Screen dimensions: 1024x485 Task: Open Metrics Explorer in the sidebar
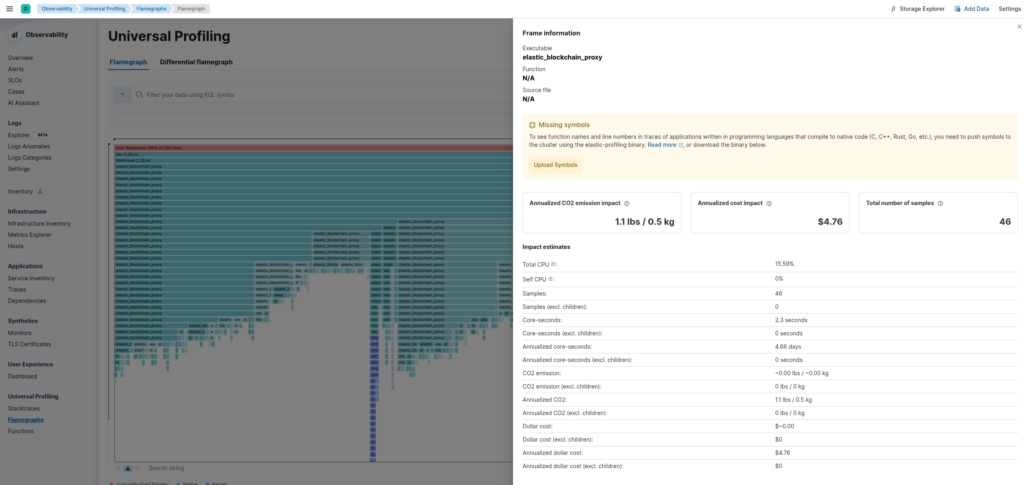(29, 234)
